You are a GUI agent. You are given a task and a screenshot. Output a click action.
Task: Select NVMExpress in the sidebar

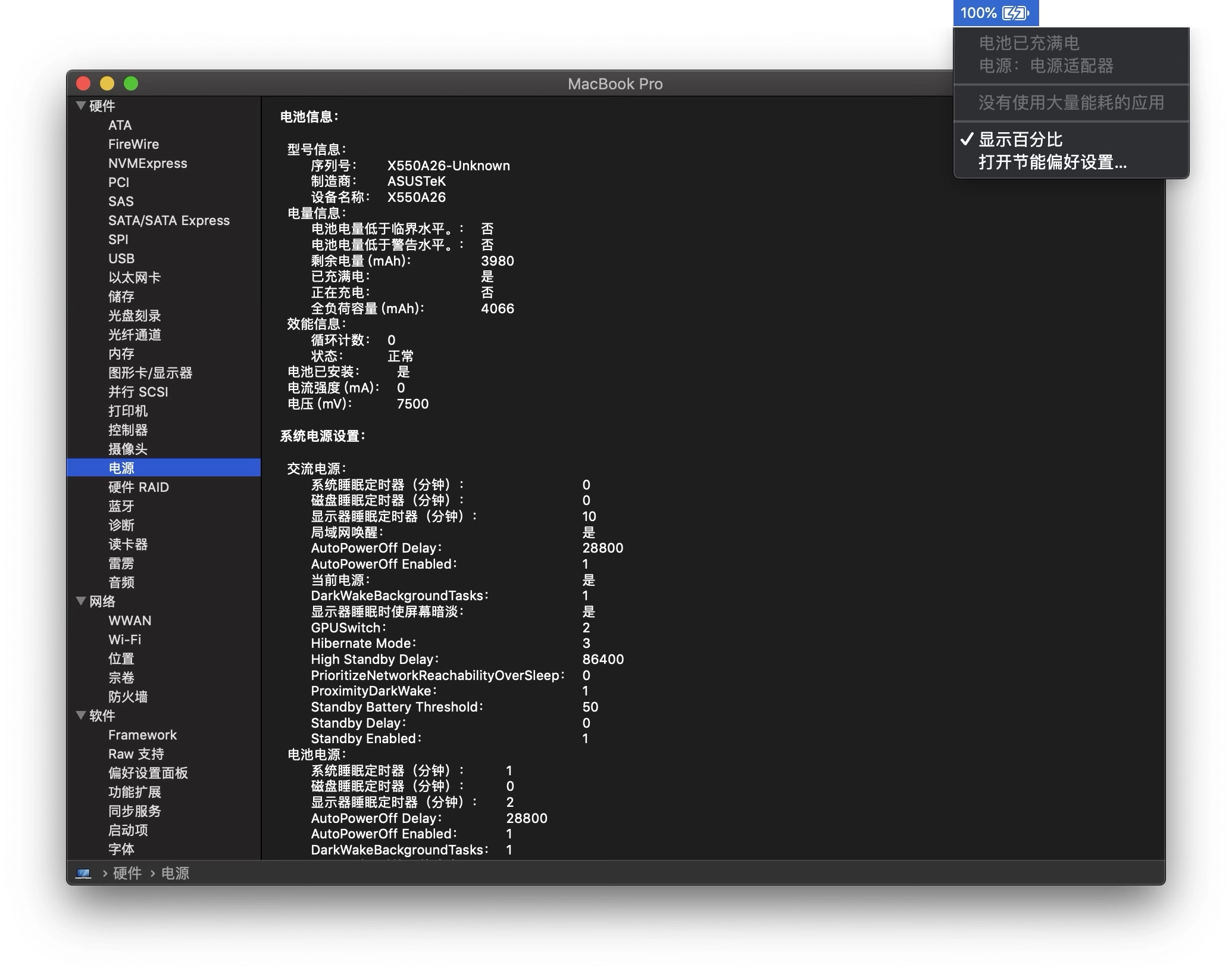click(148, 163)
